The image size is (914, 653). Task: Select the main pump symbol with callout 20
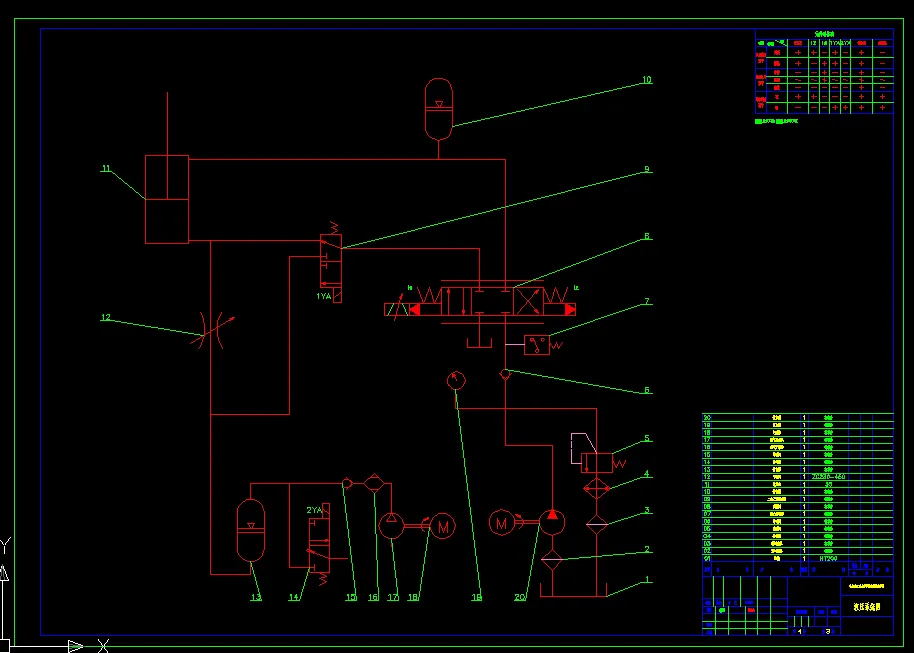pos(551,522)
